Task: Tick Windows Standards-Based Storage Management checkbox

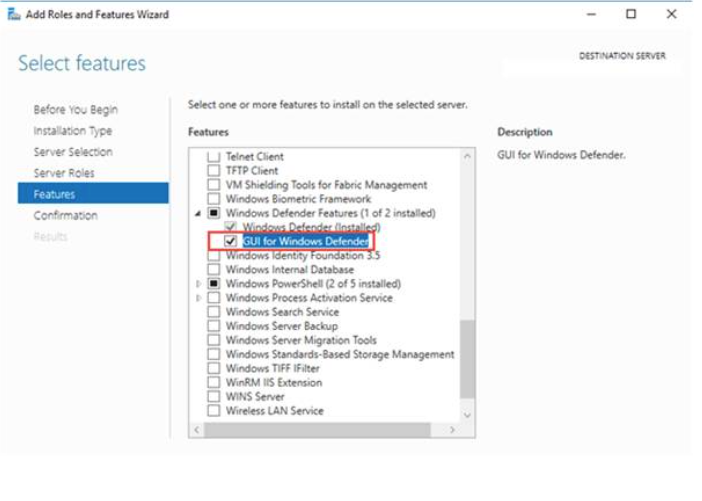Action: click(x=214, y=354)
